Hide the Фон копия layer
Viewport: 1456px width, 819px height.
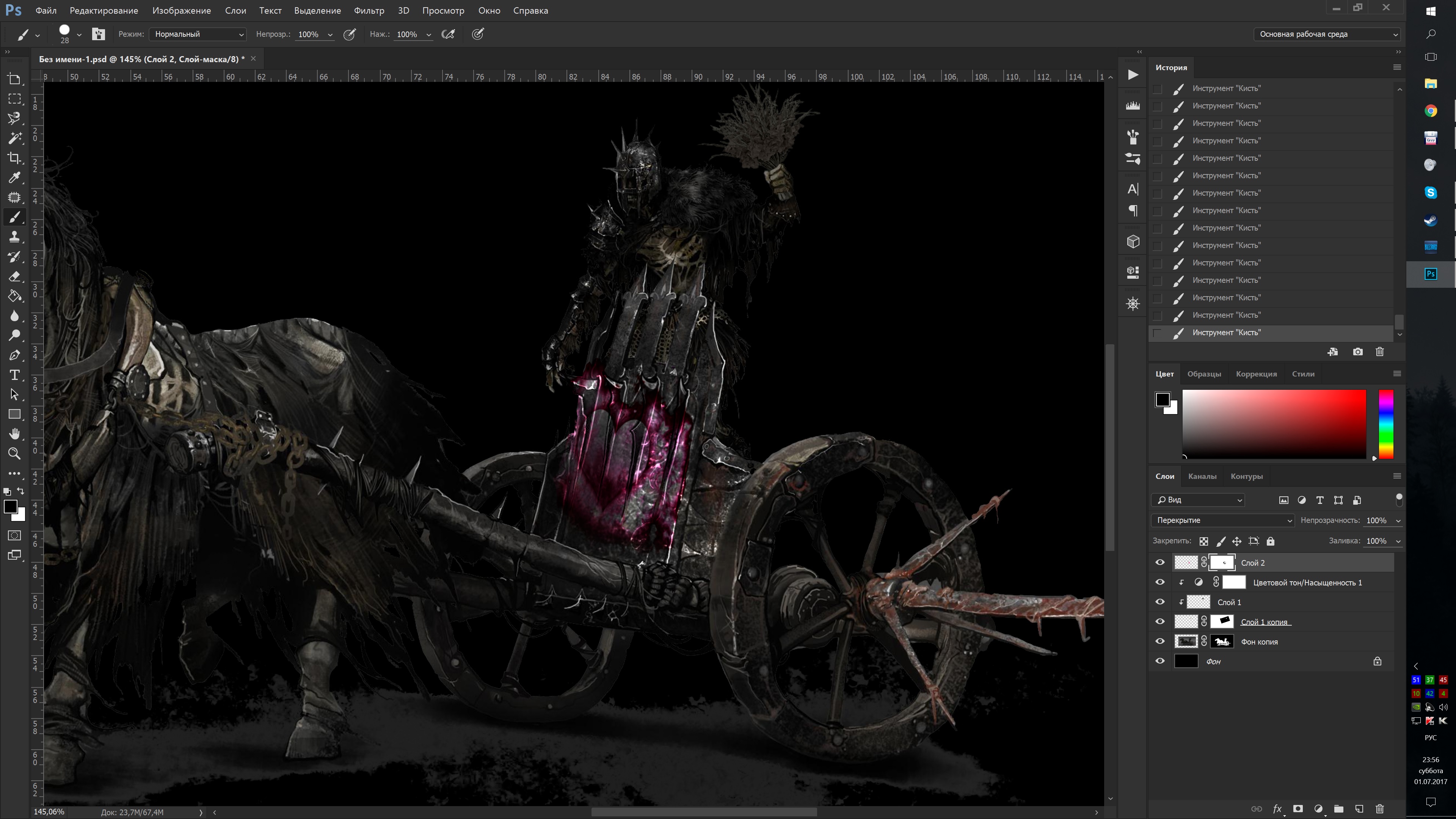pos(1160,642)
